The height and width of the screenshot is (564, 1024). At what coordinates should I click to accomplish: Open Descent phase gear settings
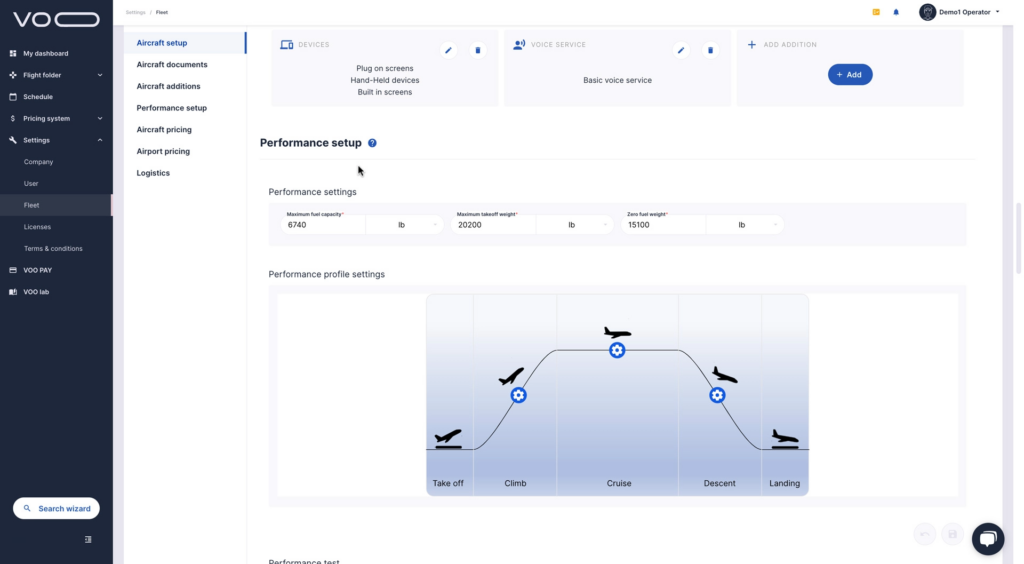pyautogui.click(x=717, y=395)
